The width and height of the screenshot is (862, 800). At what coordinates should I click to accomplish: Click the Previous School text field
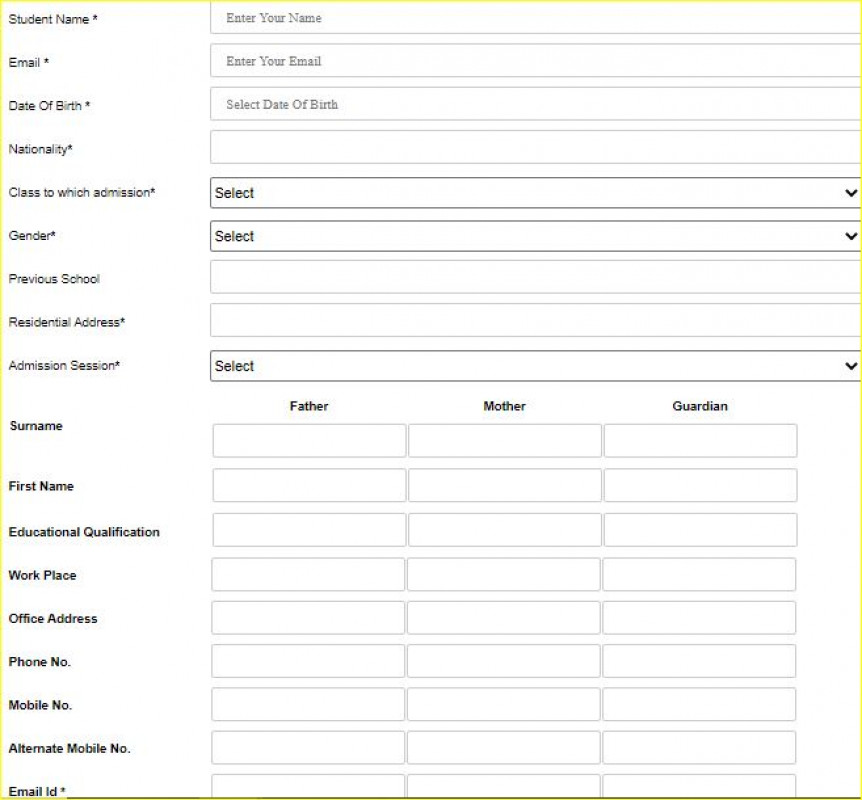(x=535, y=277)
